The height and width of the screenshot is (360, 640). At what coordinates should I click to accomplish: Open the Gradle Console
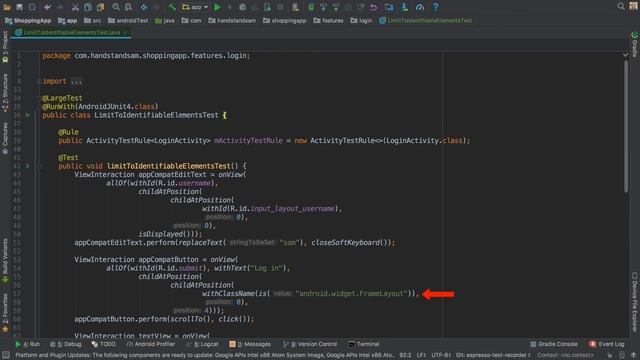pos(553,344)
